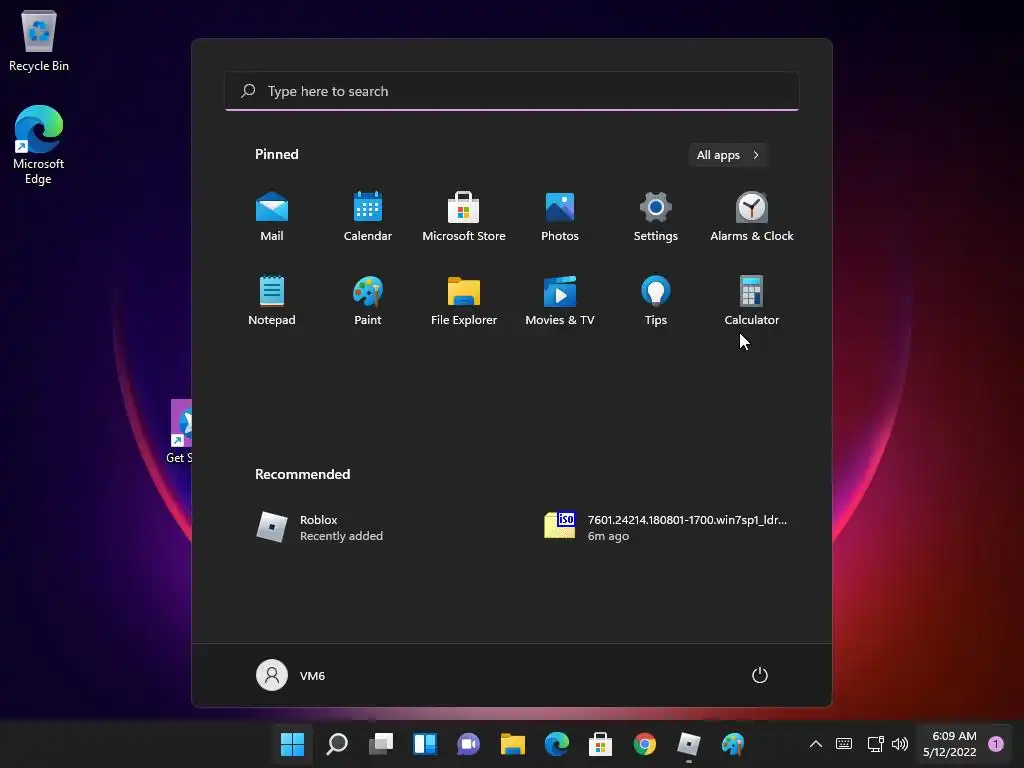The width and height of the screenshot is (1024, 768).
Task: Open Microsoft Store in the Pinned section
Action: coord(464,217)
